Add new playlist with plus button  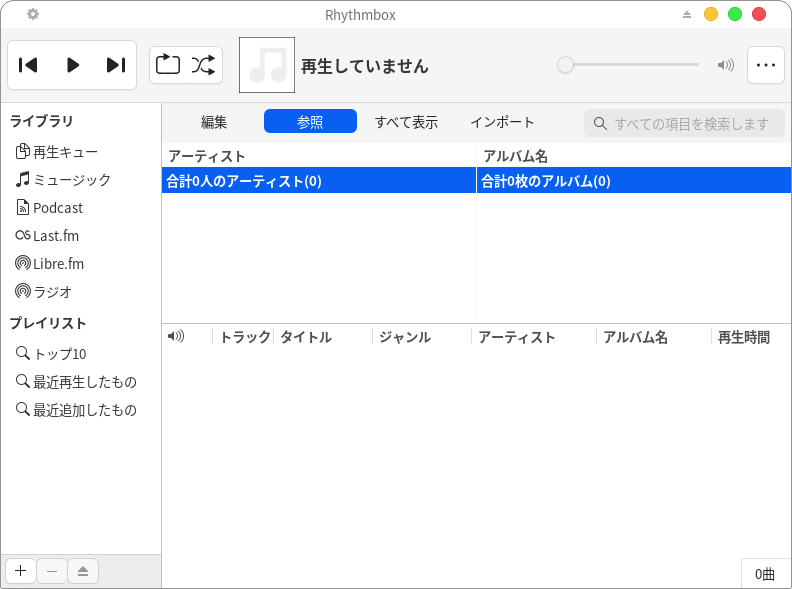(x=21, y=570)
